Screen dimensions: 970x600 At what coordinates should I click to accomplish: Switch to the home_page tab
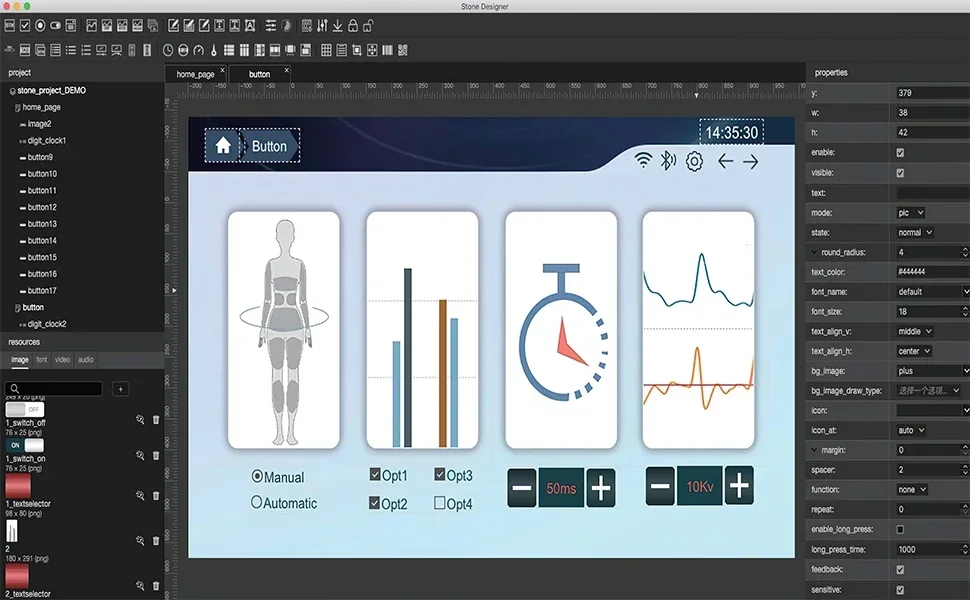[195, 74]
